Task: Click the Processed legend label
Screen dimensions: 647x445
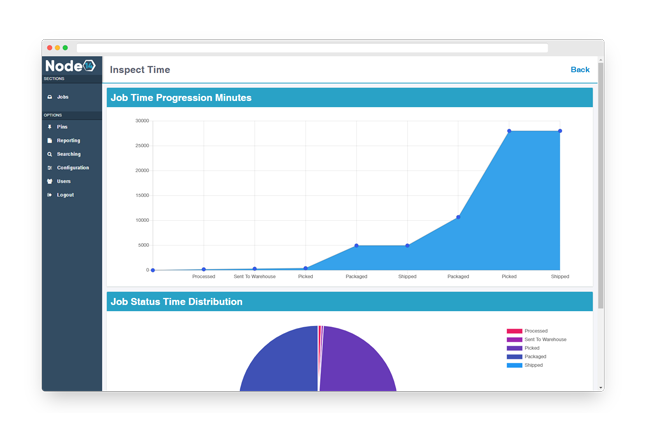Action: [536, 331]
